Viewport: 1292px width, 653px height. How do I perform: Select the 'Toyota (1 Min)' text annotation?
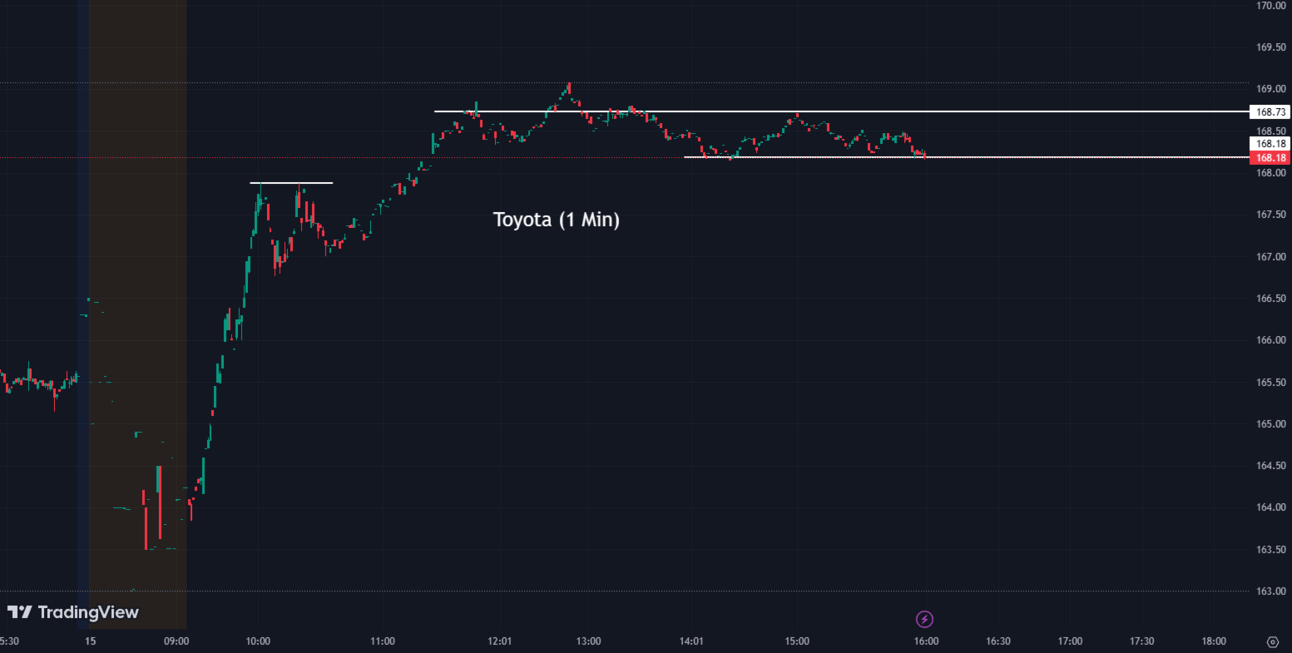tap(556, 220)
